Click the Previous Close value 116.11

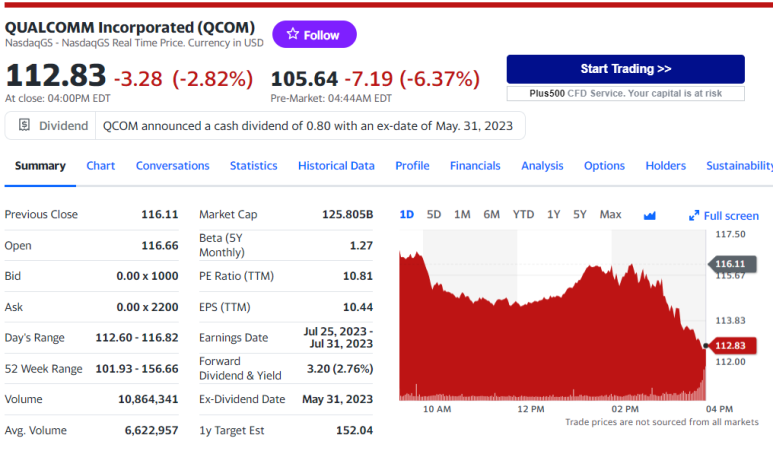click(x=160, y=215)
